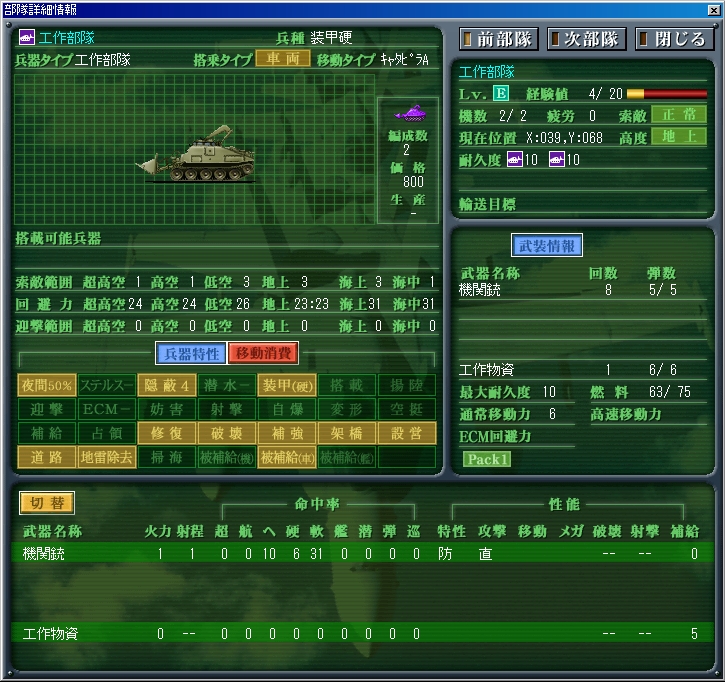
Task: Click the purple tank icon above 編成数
Action: click(407, 112)
